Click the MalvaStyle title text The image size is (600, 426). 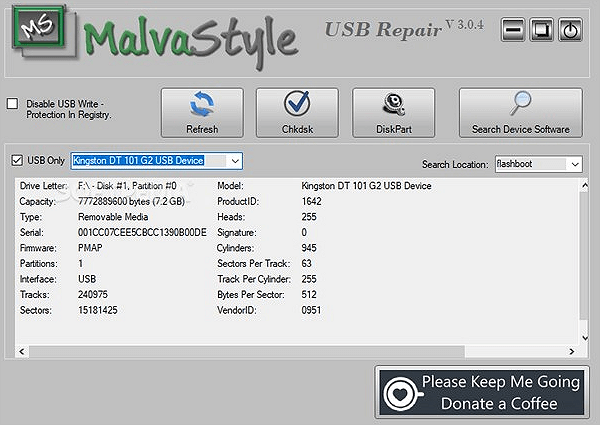tap(190, 41)
